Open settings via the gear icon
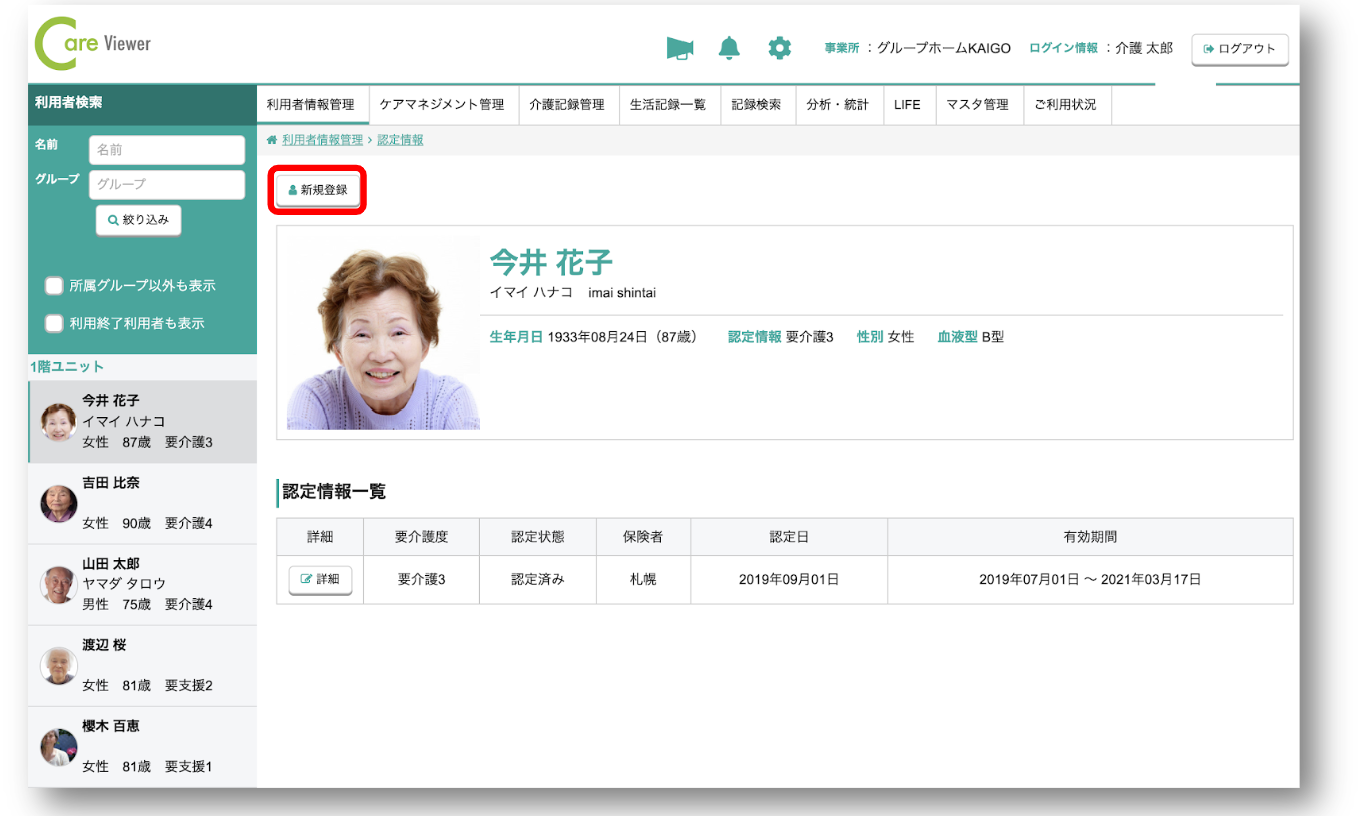Image resolution: width=1360 pixels, height=816 pixels. pyautogui.click(x=779, y=48)
